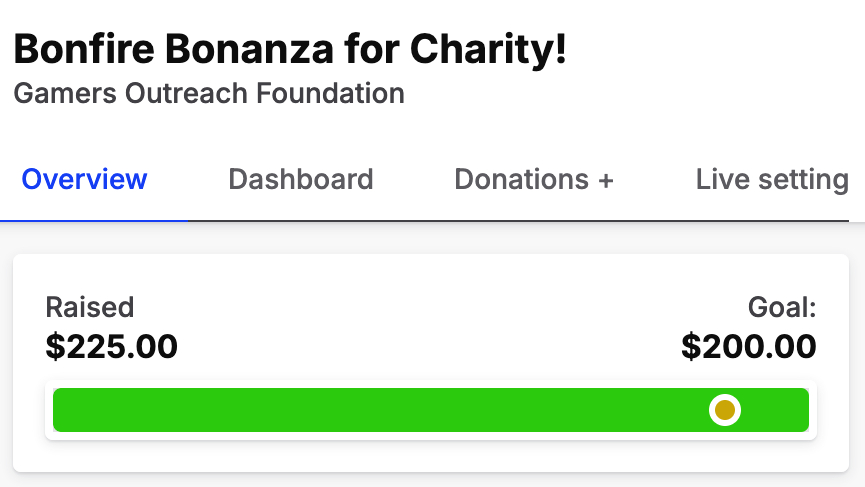The width and height of the screenshot is (865, 487).
Task: Select the Raised label text
Action: [90, 307]
